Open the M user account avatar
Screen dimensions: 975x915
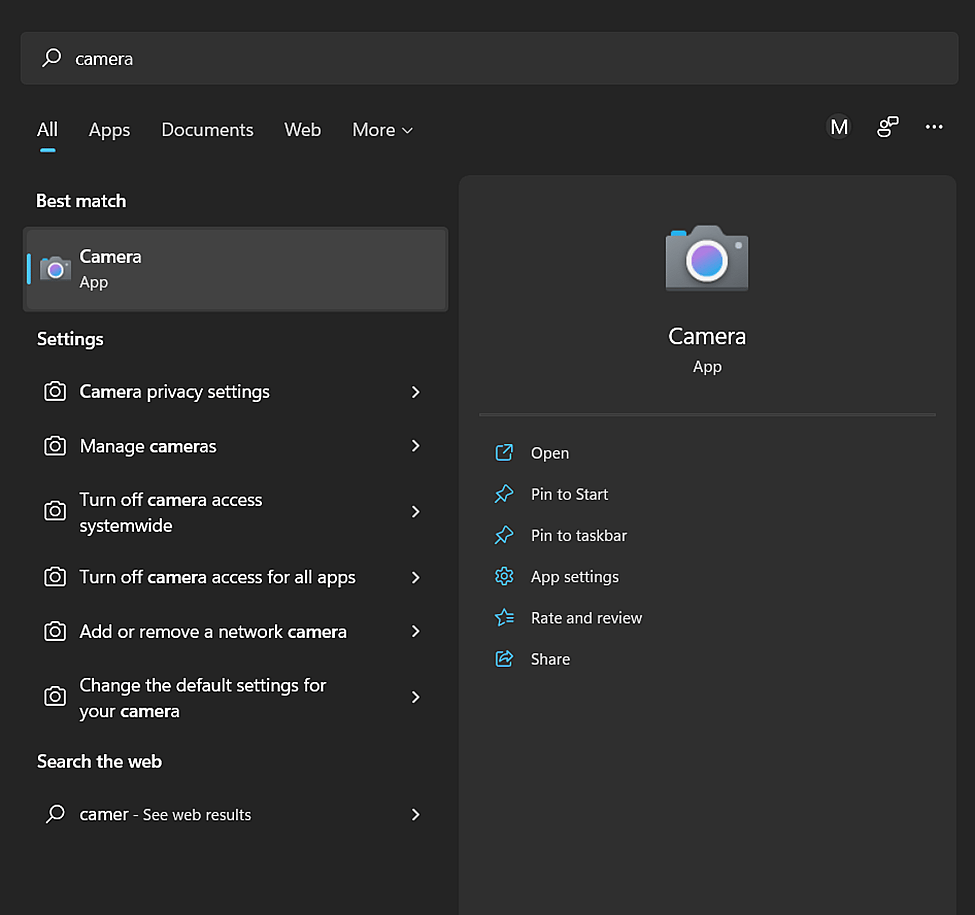tap(839, 127)
